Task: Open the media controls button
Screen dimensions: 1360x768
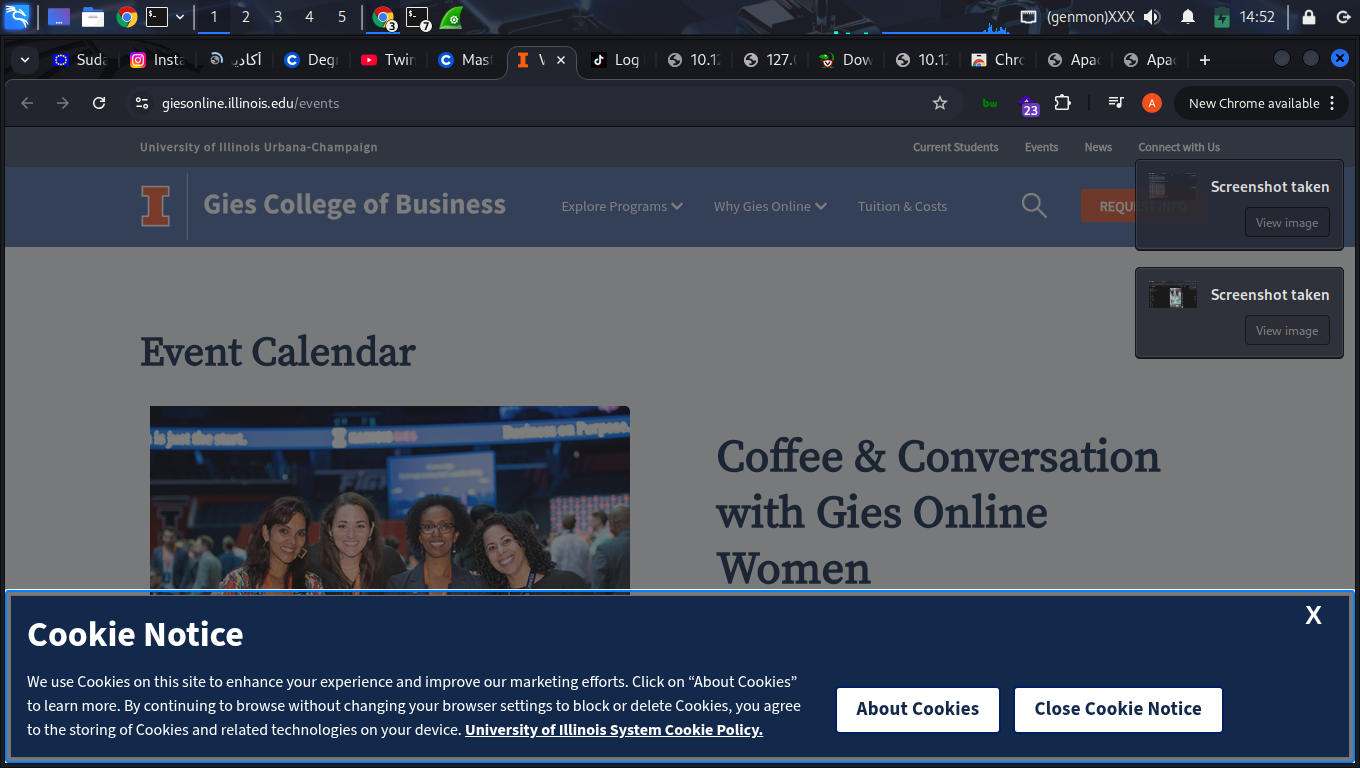Action: tap(1117, 103)
